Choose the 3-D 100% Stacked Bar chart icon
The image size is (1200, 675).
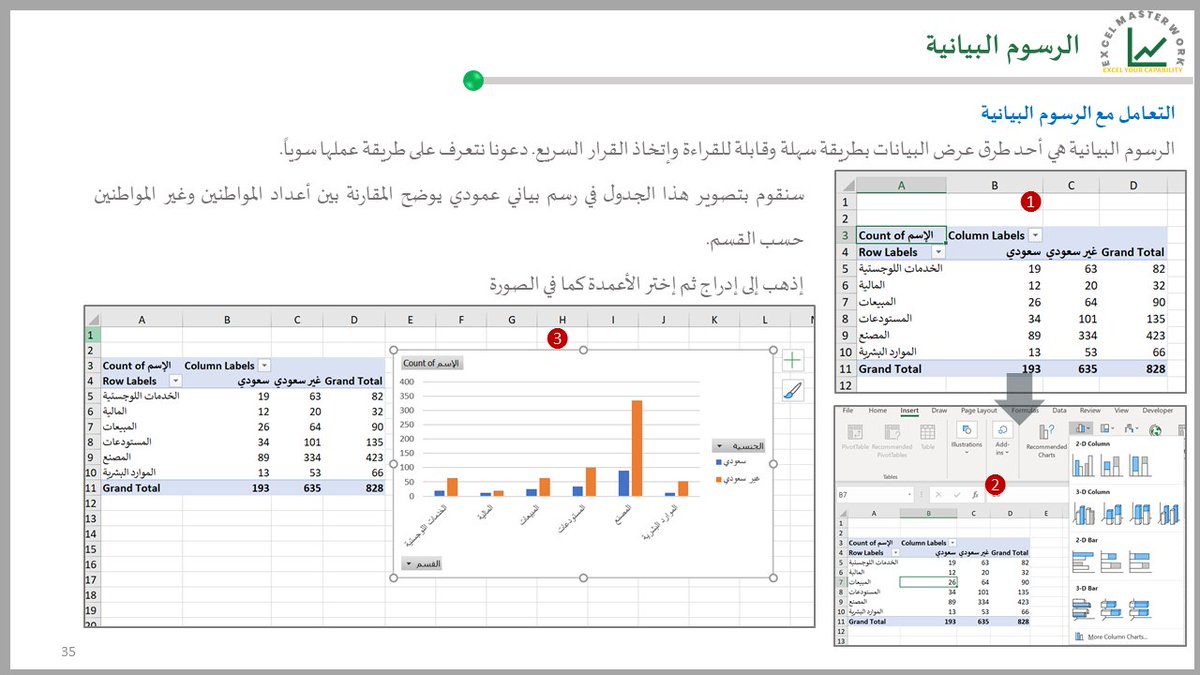(1140, 608)
